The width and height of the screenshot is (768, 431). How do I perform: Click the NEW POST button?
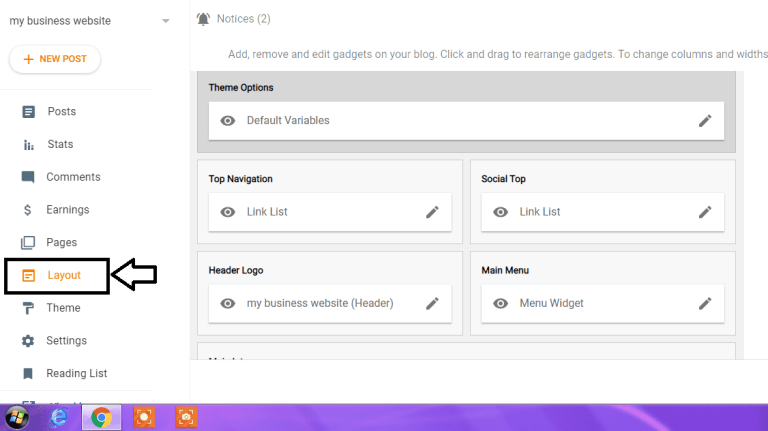[x=55, y=59]
